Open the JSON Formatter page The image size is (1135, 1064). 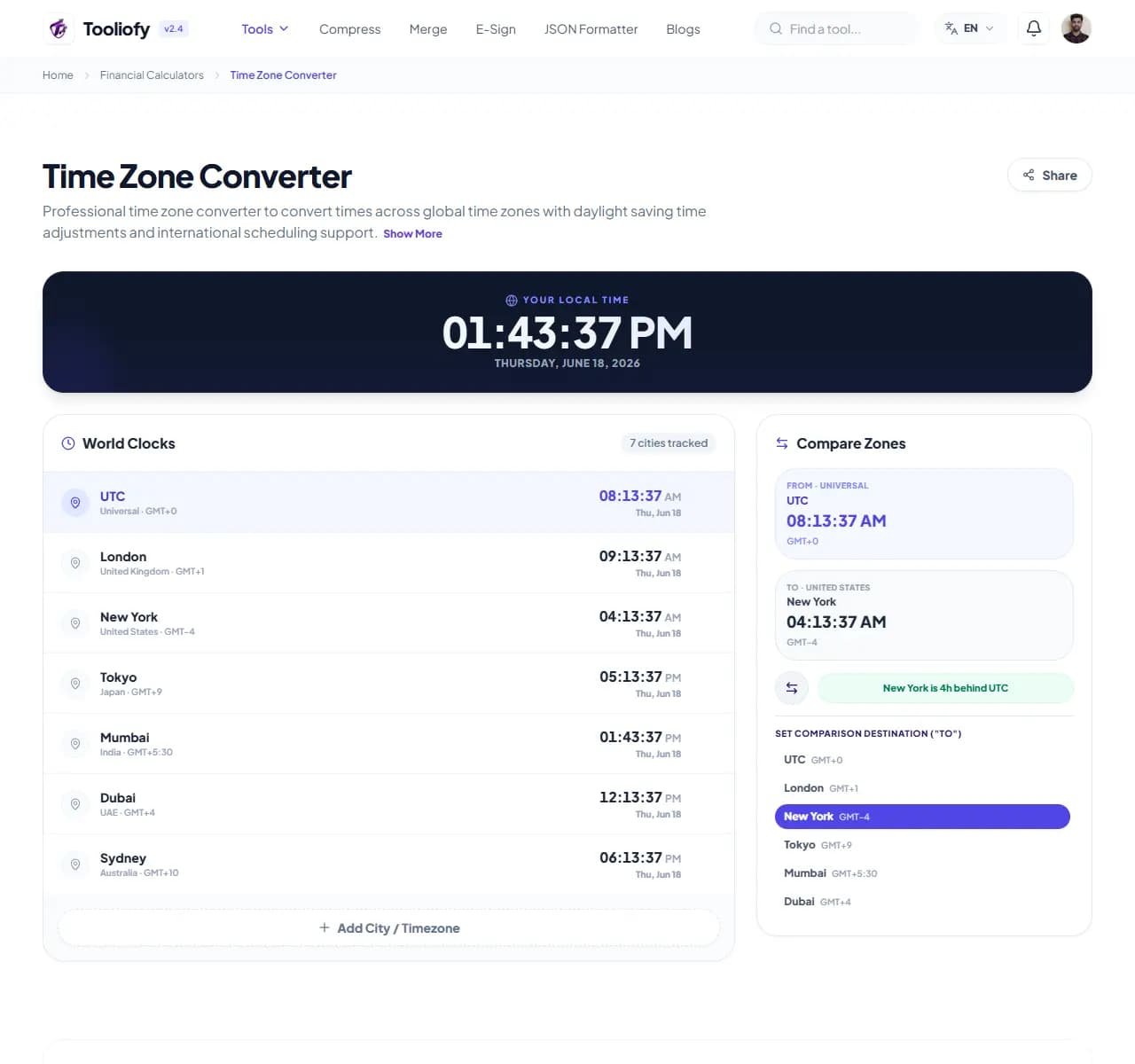[x=591, y=29]
